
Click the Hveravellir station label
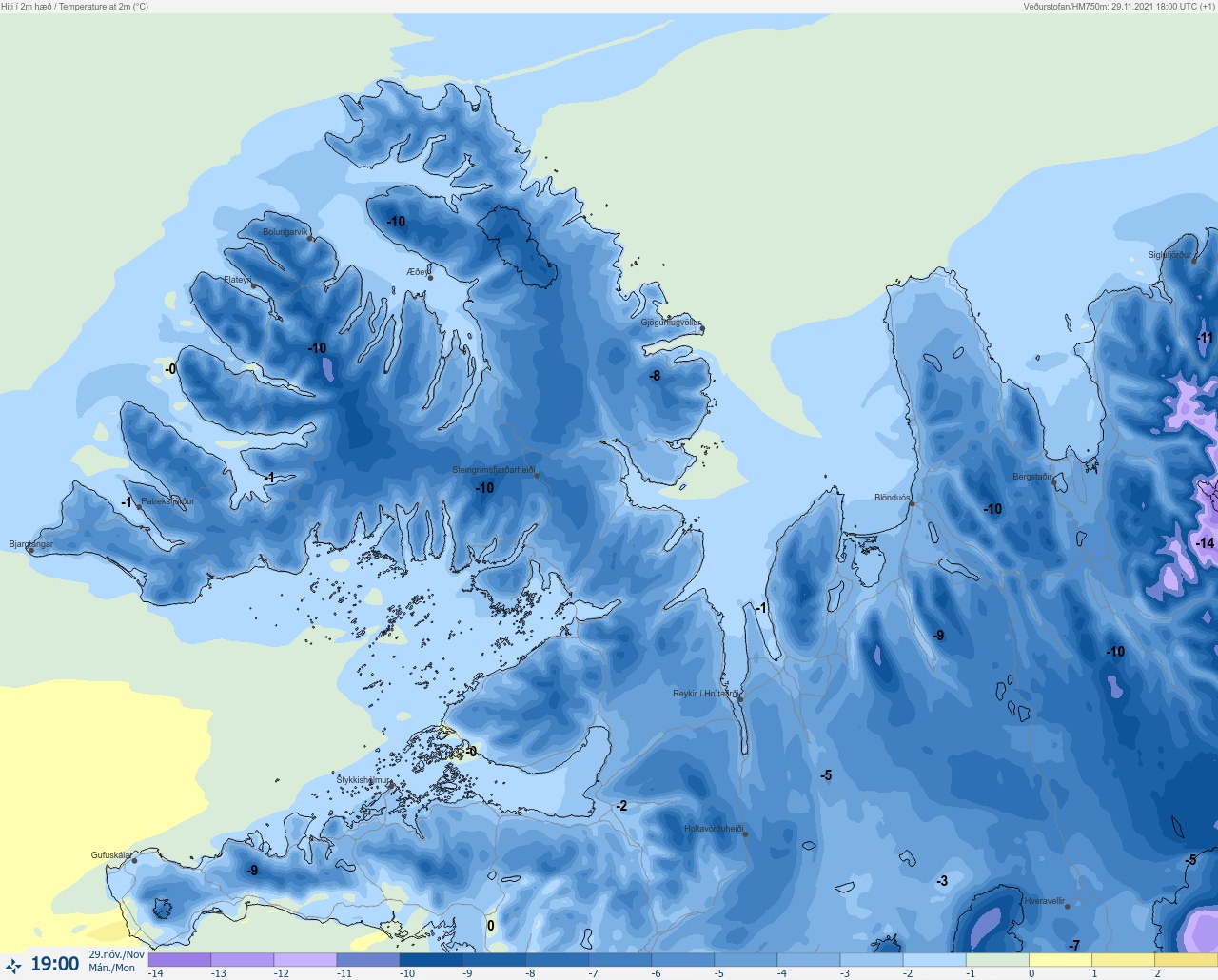click(x=1045, y=901)
